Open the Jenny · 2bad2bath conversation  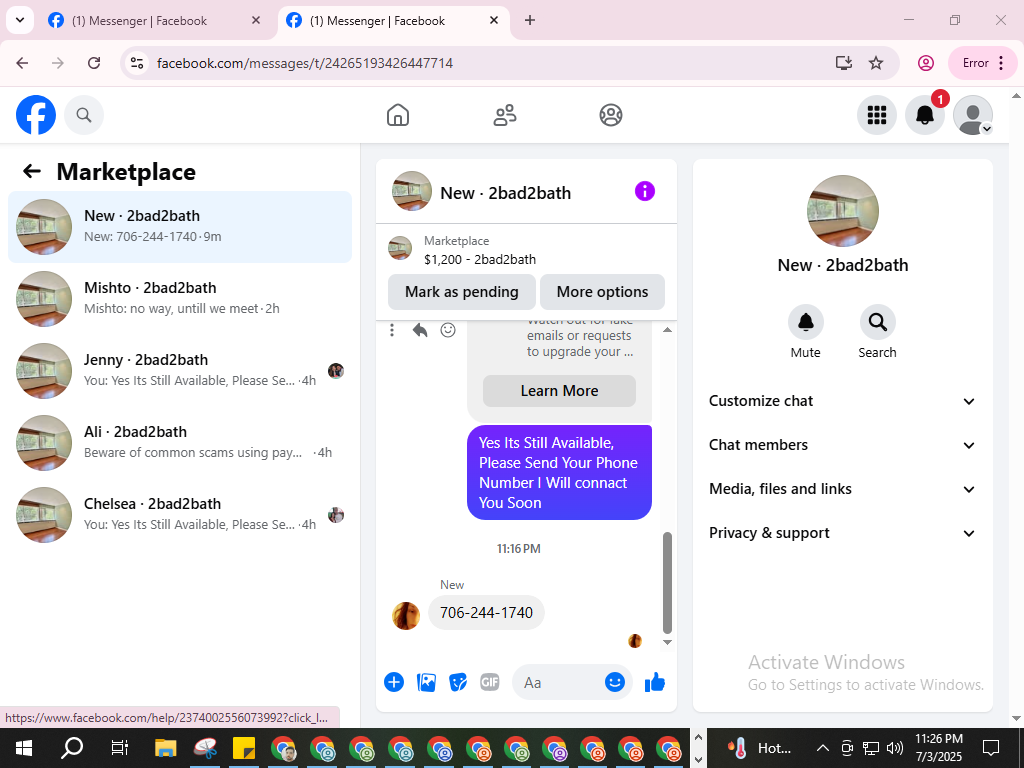coord(180,370)
